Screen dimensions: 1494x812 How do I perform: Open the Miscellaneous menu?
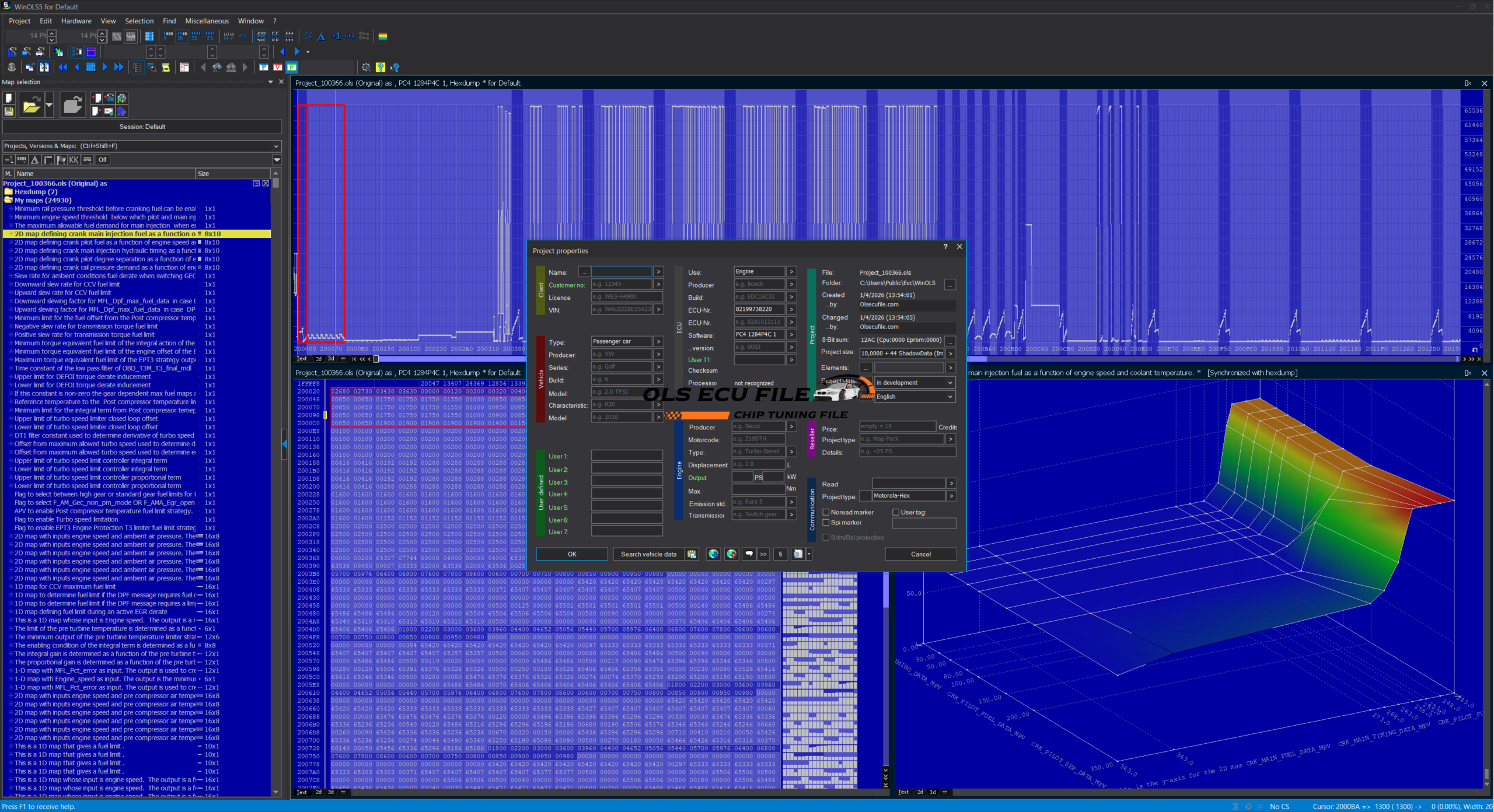(x=207, y=21)
